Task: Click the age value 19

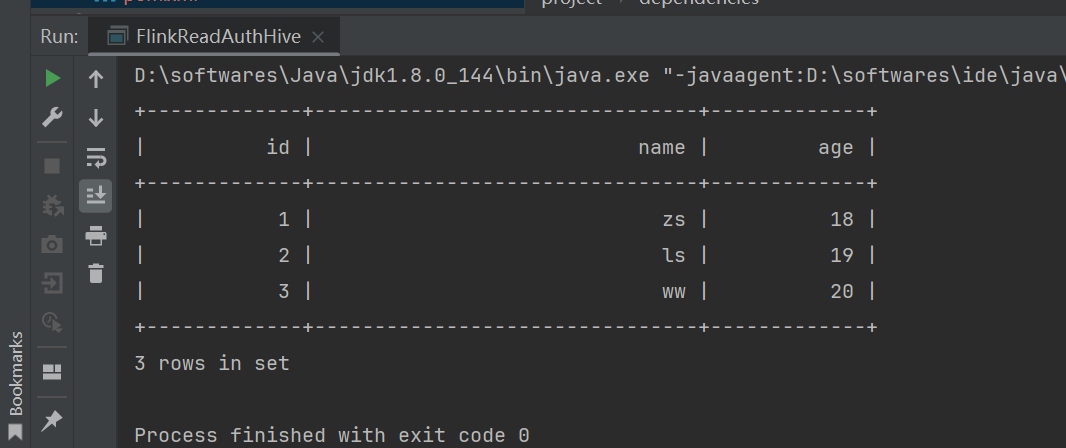Action: 842,256
